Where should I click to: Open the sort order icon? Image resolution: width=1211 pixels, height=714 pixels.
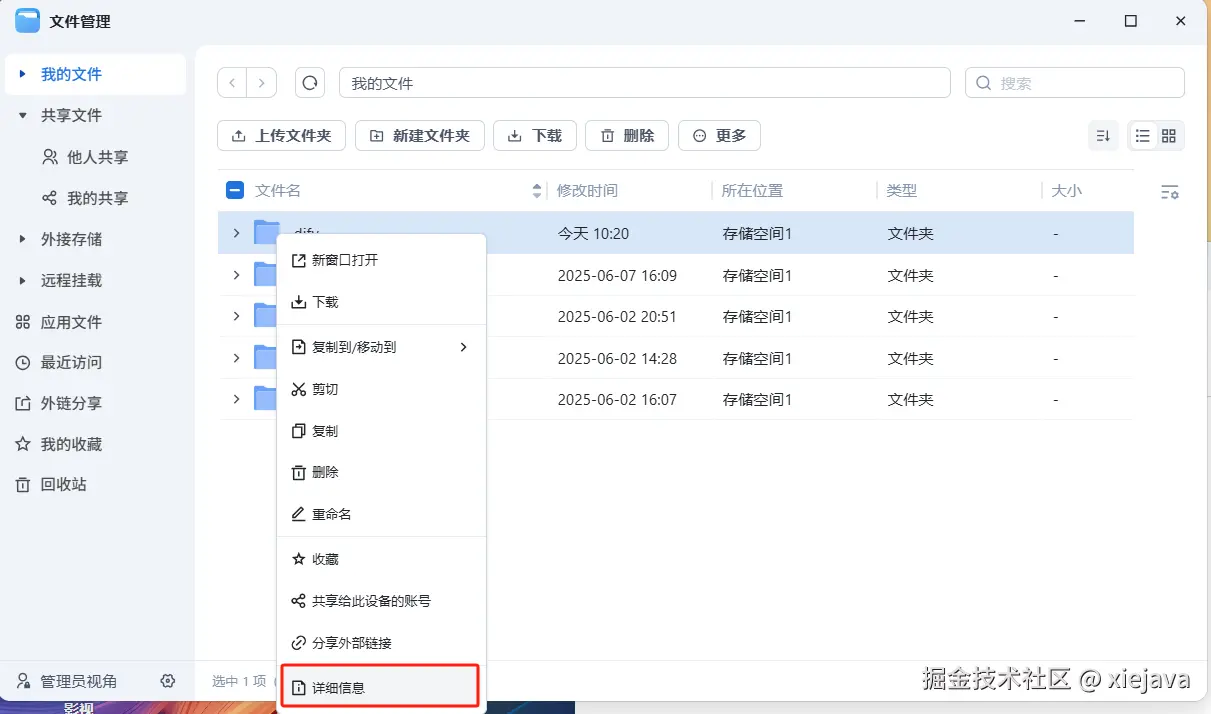pos(1103,135)
